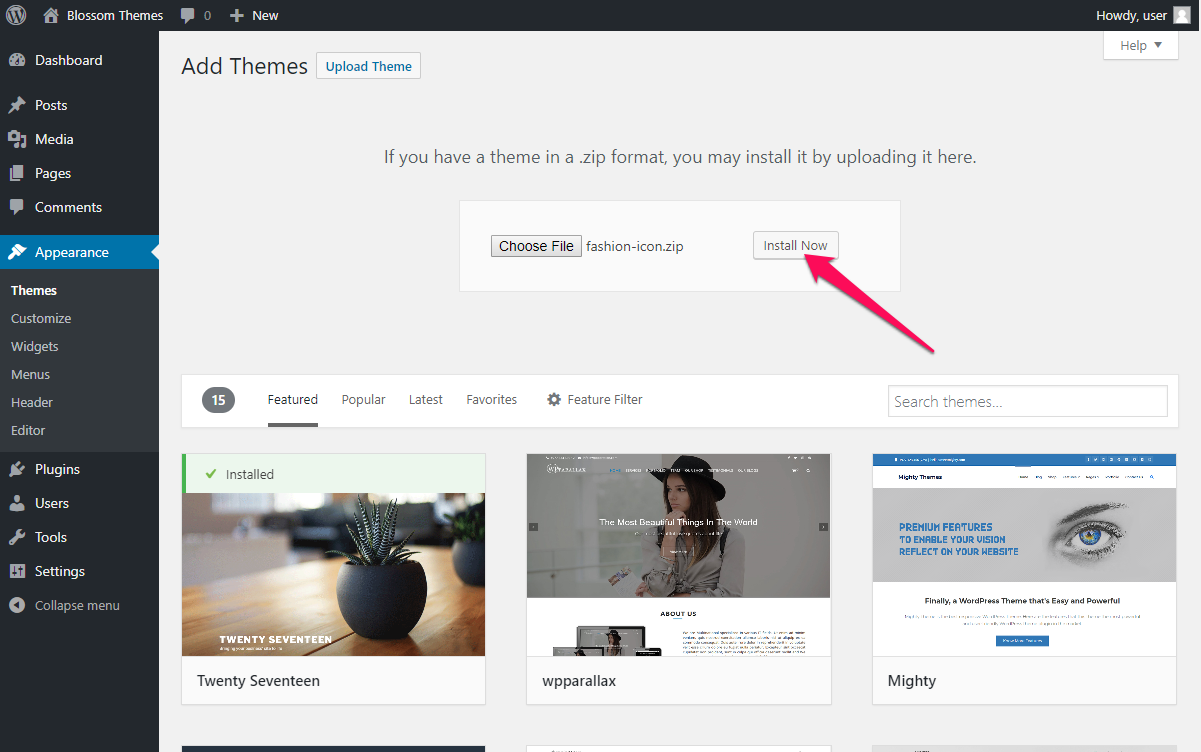Click the Installed status label

pyautogui.click(x=250, y=474)
